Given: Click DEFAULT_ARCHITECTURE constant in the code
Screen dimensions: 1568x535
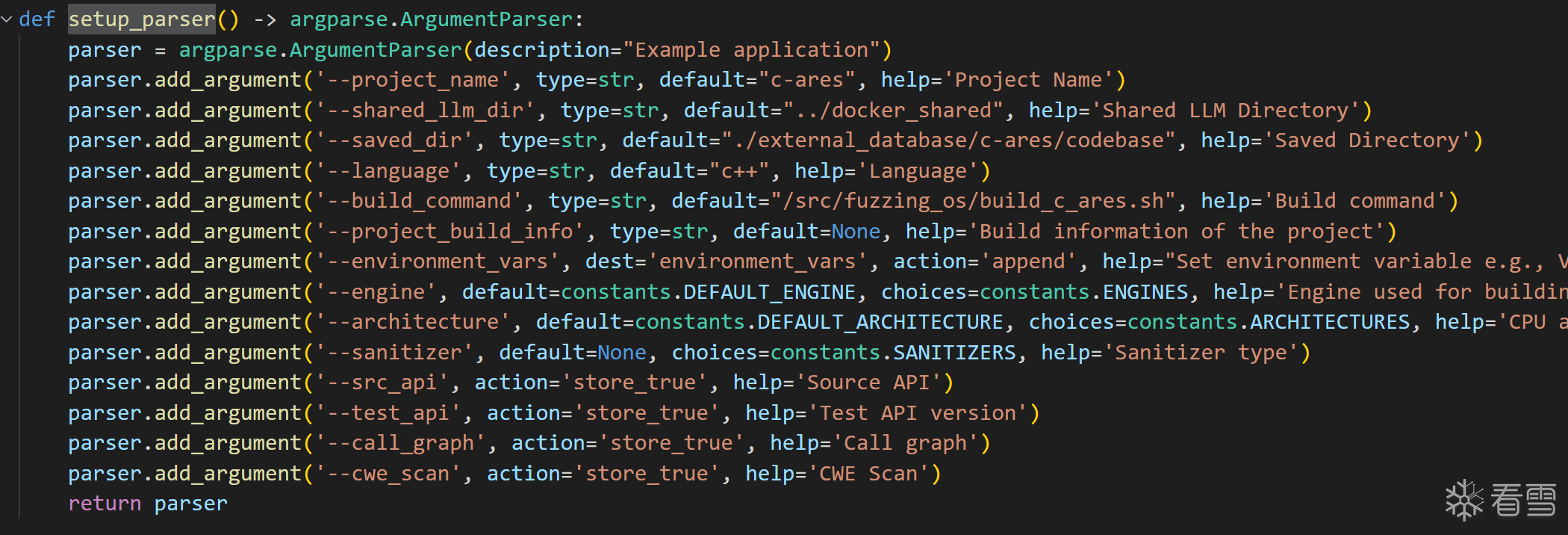Looking at the screenshot, I should click(x=880, y=322).
